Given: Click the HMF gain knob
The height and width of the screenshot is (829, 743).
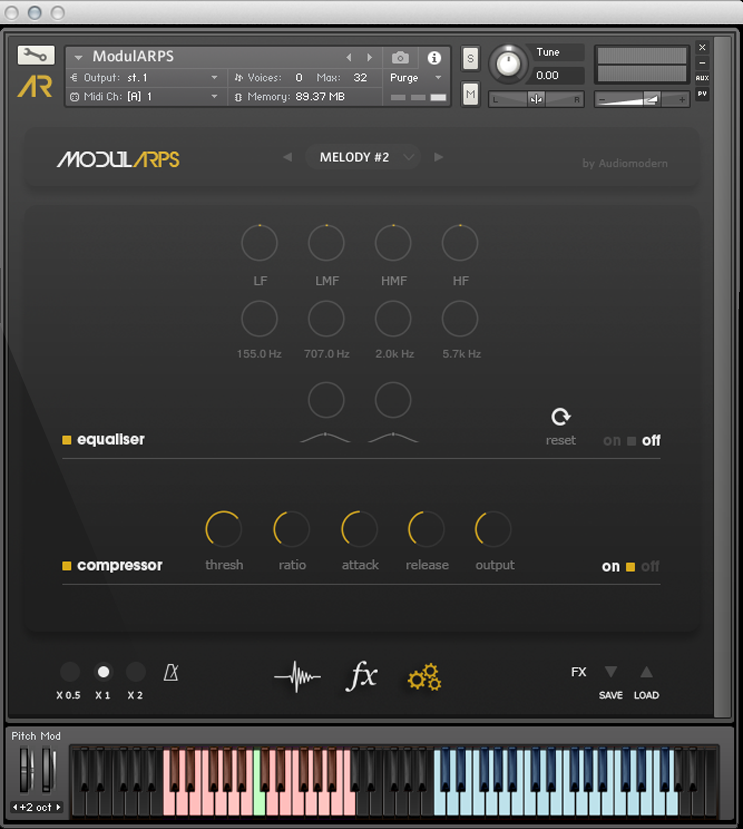Looking at the screenshot, I should click(x=393, y=243).
